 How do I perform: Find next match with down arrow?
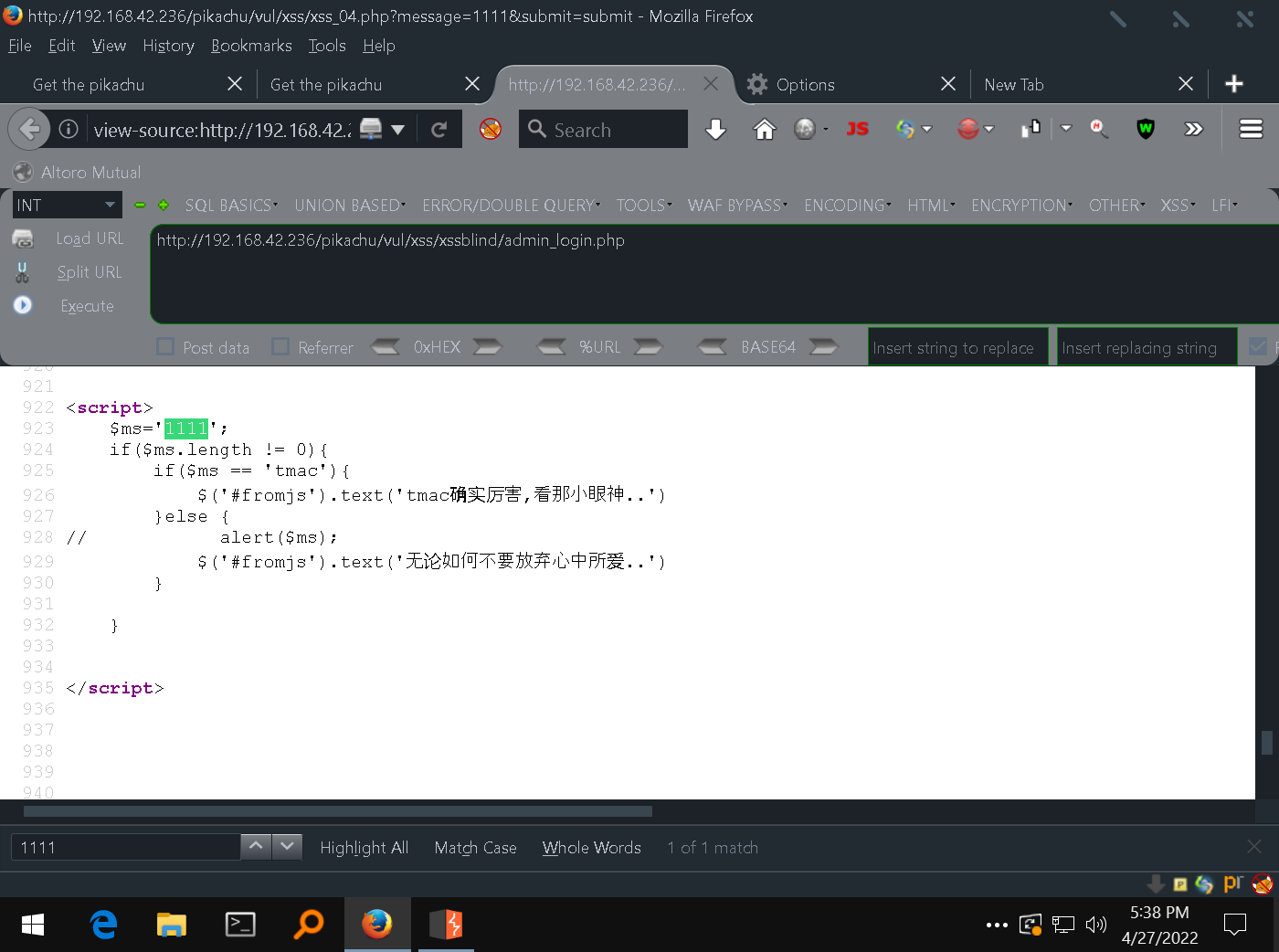pos(287,847)
